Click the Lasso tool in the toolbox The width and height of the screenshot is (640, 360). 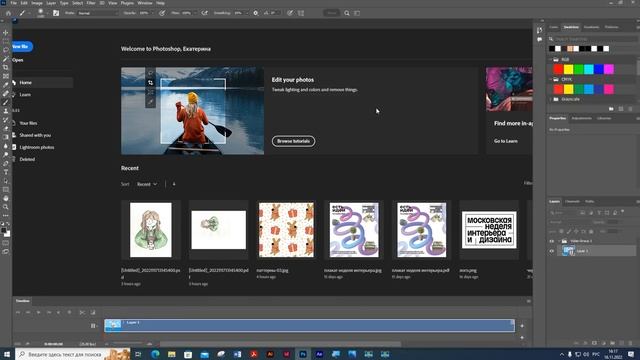point(6,50)
